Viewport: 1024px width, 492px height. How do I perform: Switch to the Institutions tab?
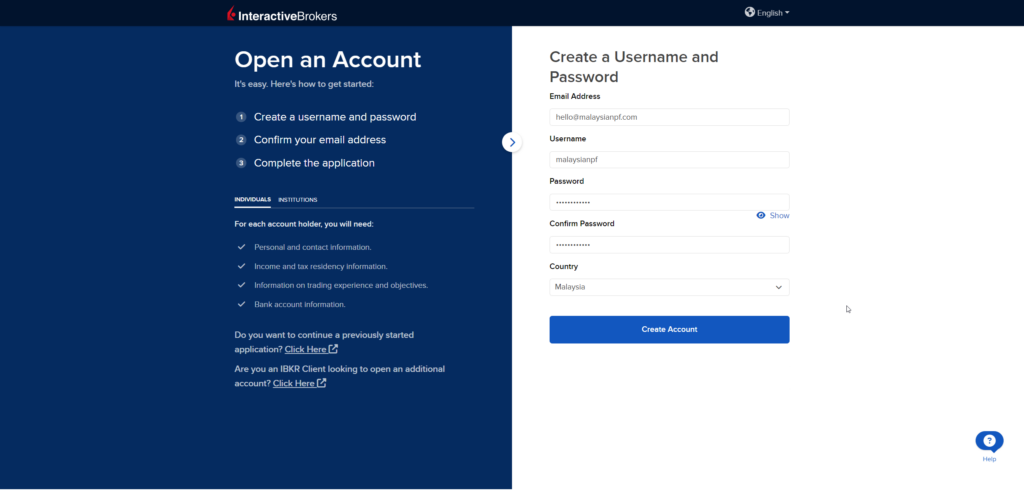[x=298, y=200]
